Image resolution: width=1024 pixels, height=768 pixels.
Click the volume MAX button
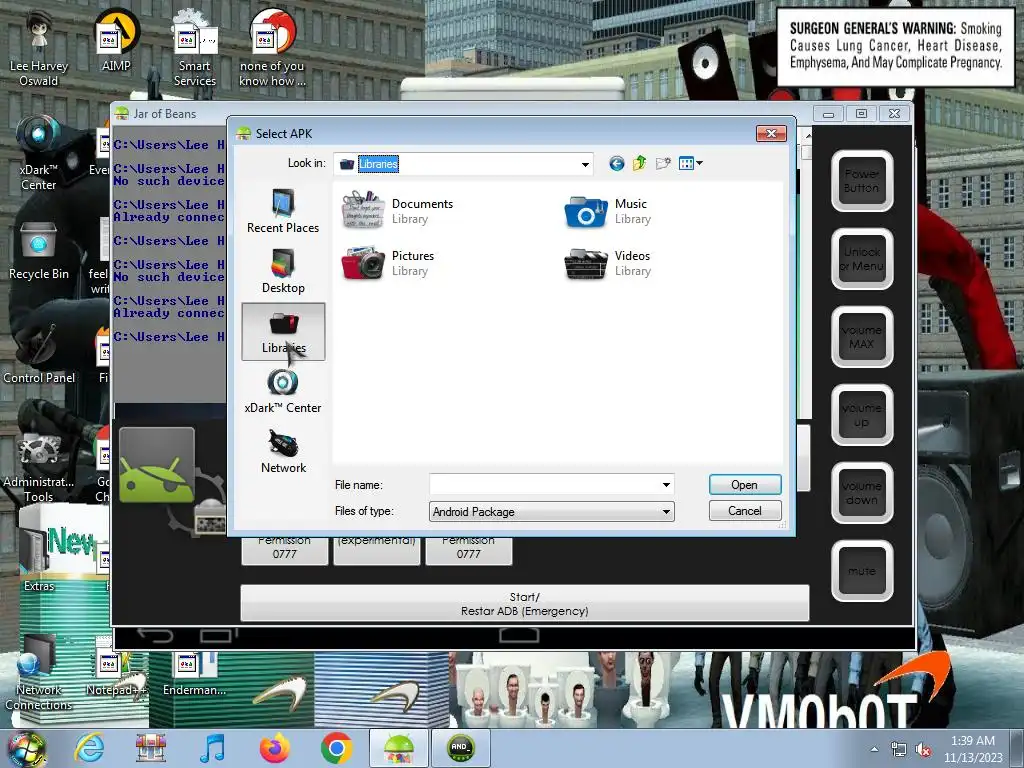pyautogui.click(x=862, y=337)
